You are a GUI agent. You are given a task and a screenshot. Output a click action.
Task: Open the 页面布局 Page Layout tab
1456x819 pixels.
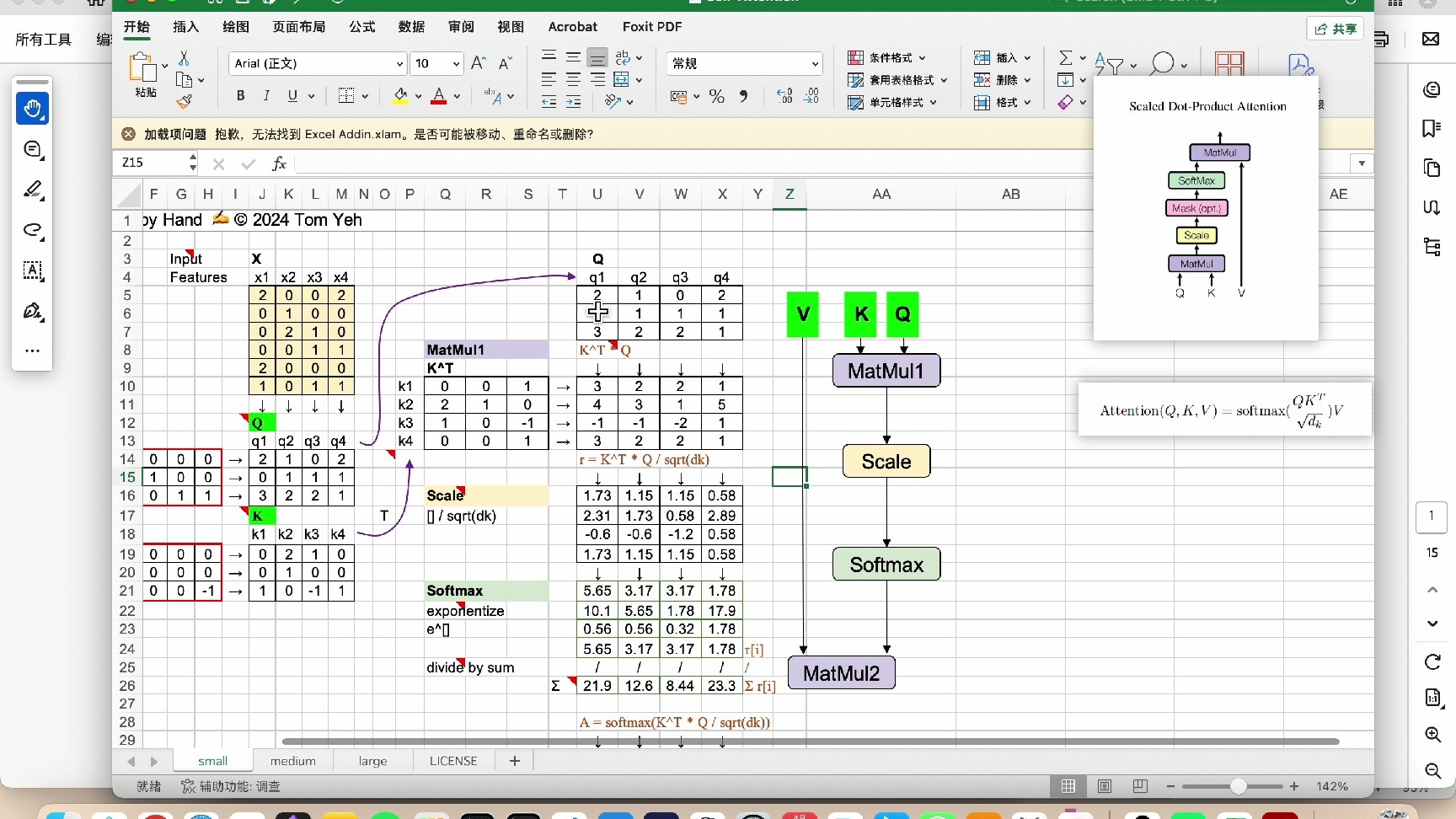pyautogui.click(x=298, y=27)
